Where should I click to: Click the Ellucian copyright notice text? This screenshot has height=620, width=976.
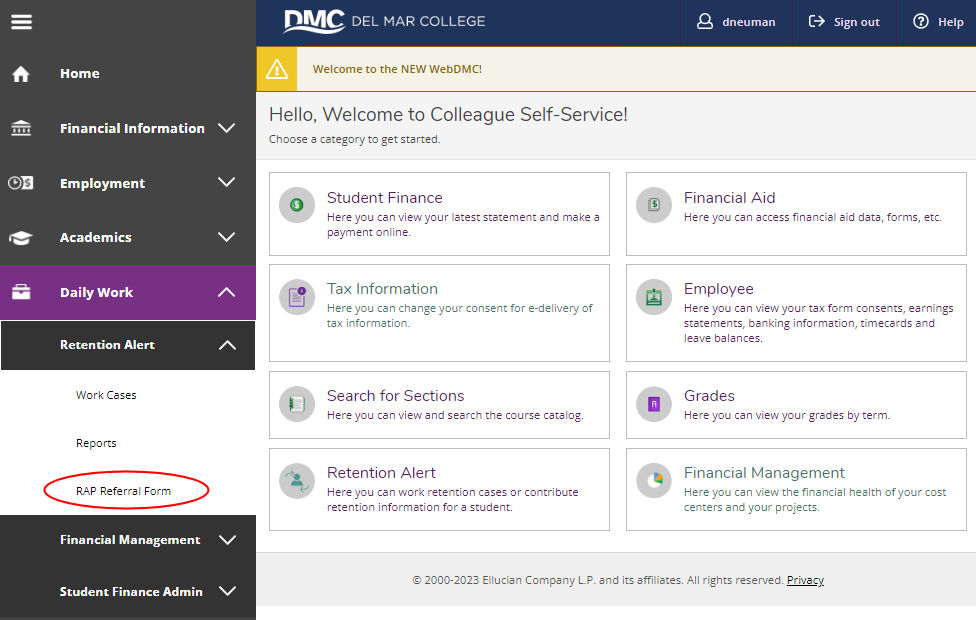(598, 580)
